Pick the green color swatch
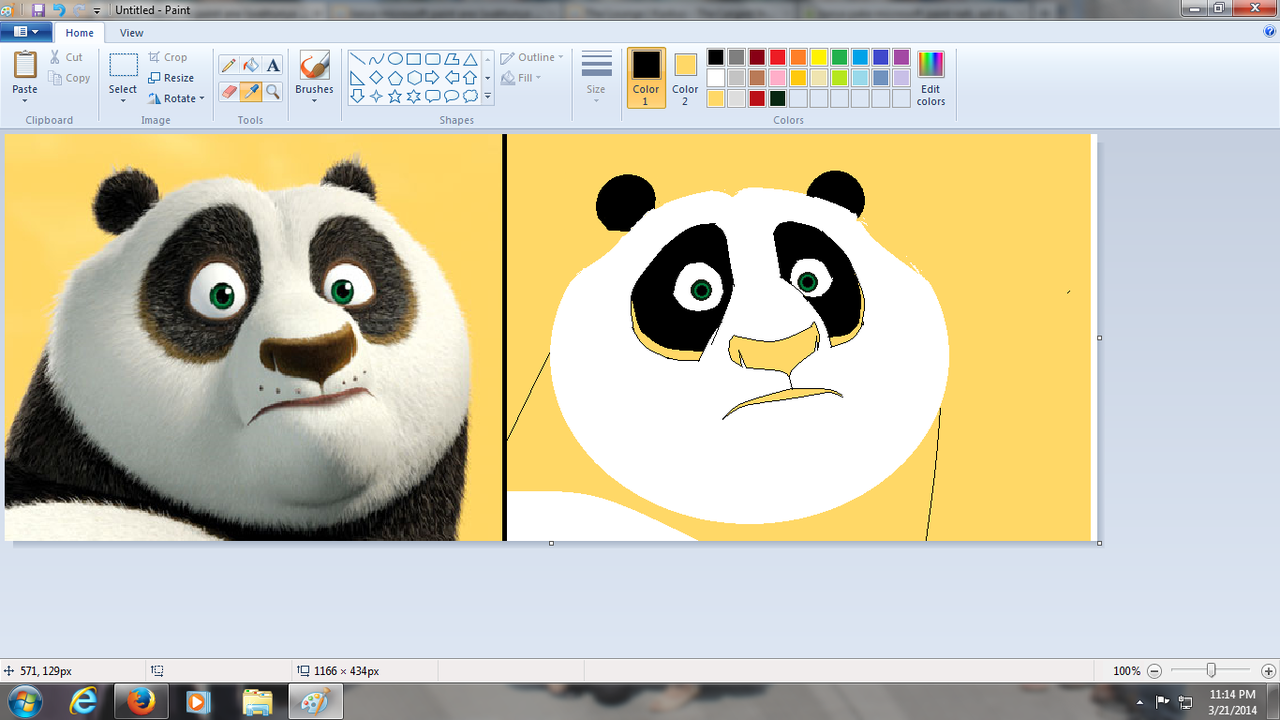The height and width of the screenshot is (720, 1280). pos(839,57)
